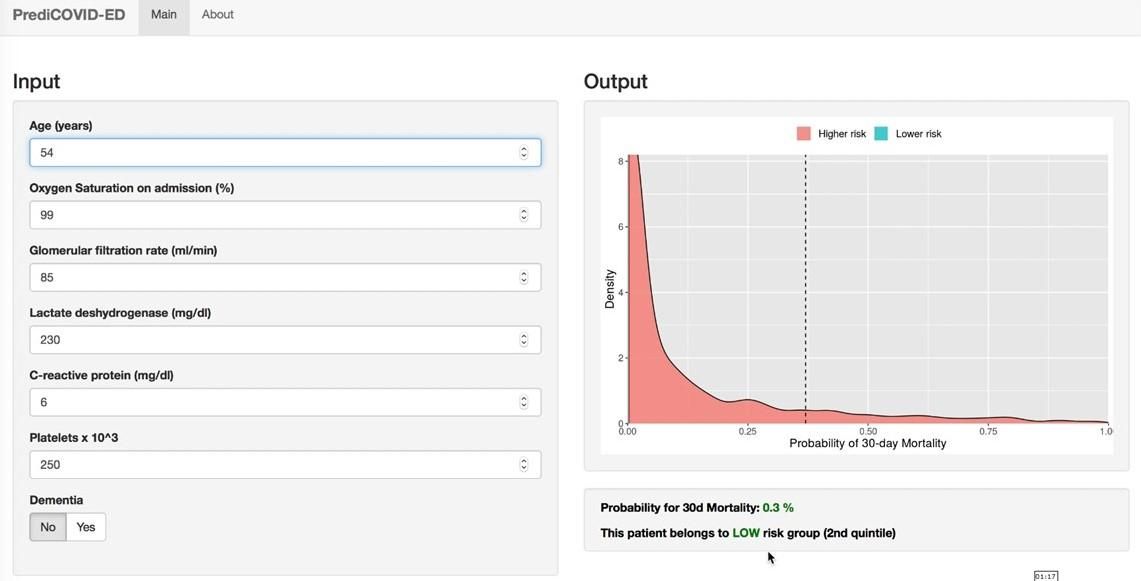1141x581 pixels.
Task: Click the C-reactive protein input box
Action: click(x=270, y=402)
